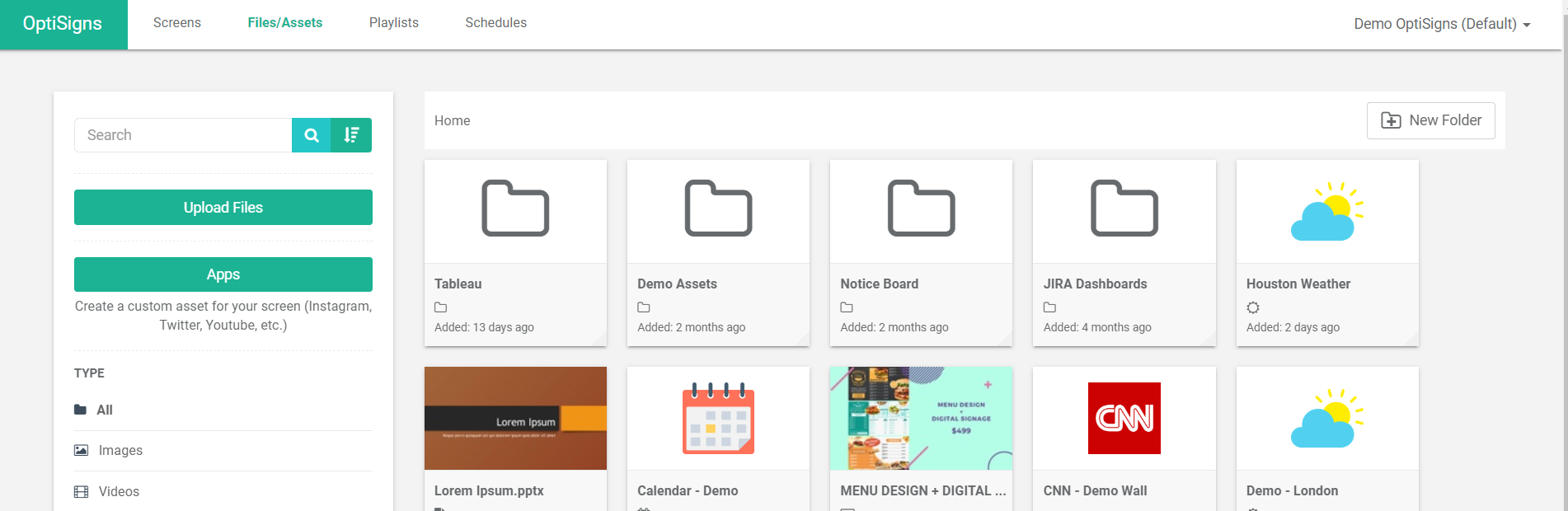The height and width of the screenshot is (511, 1568).
Task: Filter asset type by Images
Action: pos(120,451)
